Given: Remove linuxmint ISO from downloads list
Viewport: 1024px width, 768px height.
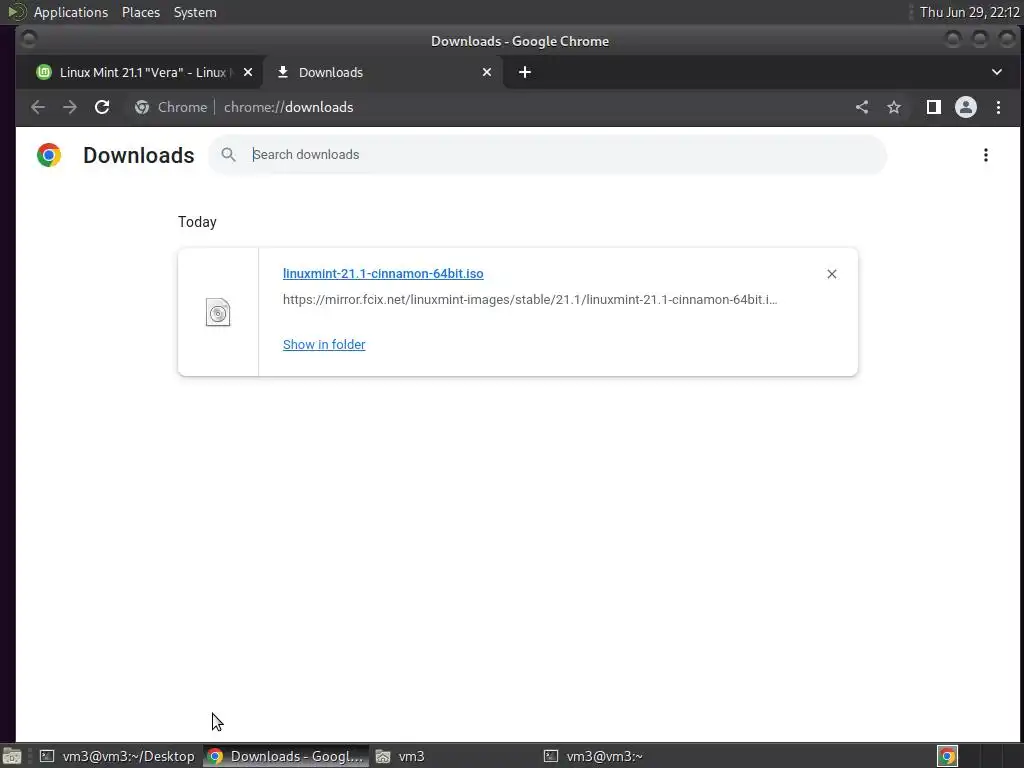Looking at the screenshot, I should point(831,274).
